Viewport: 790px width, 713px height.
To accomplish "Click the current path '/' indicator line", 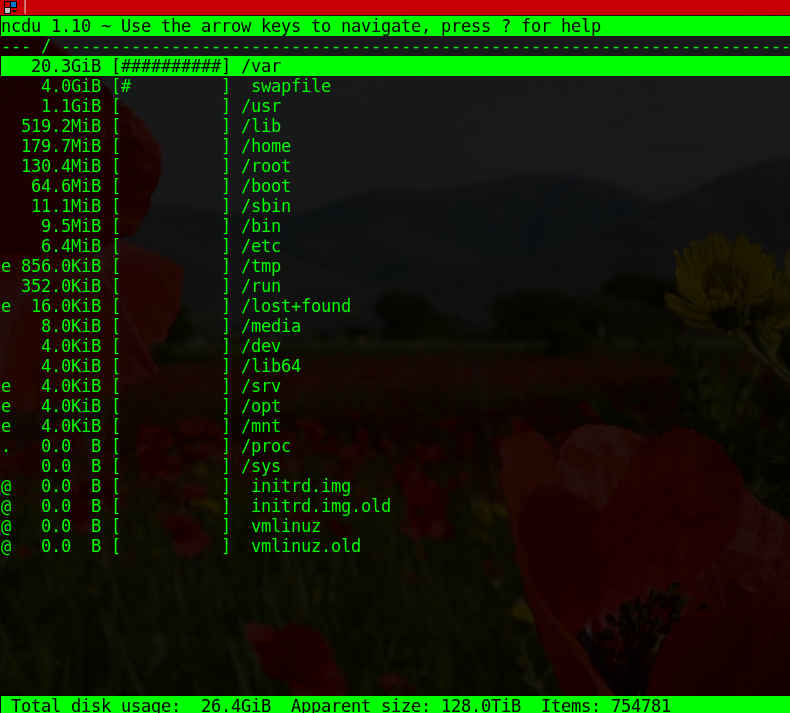I will (395, 47).
